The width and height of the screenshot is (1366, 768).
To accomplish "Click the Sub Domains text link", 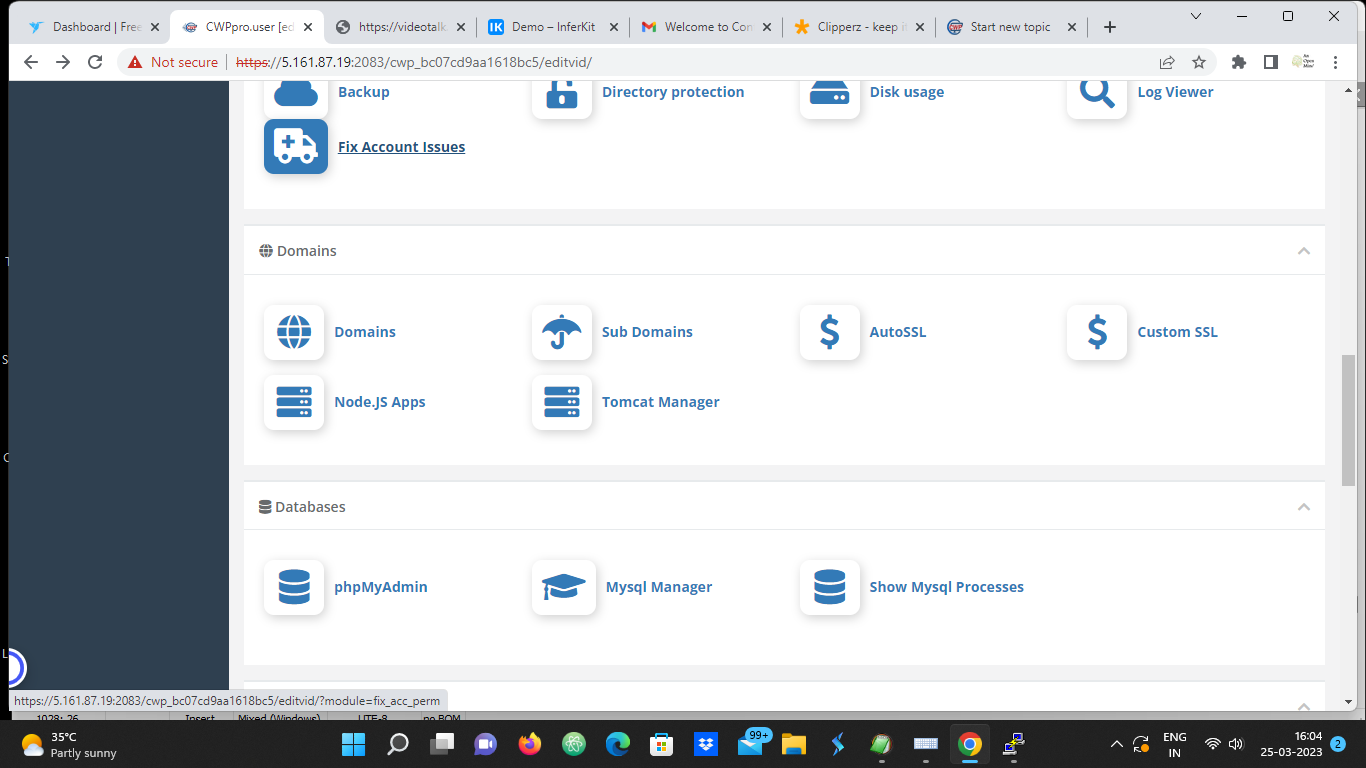I will coord(647,332).
